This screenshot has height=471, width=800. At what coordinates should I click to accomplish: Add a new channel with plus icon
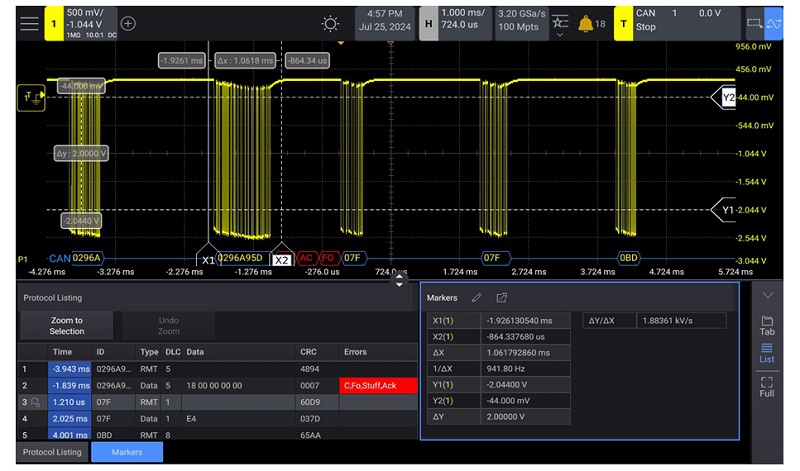(x=128, y=23)
